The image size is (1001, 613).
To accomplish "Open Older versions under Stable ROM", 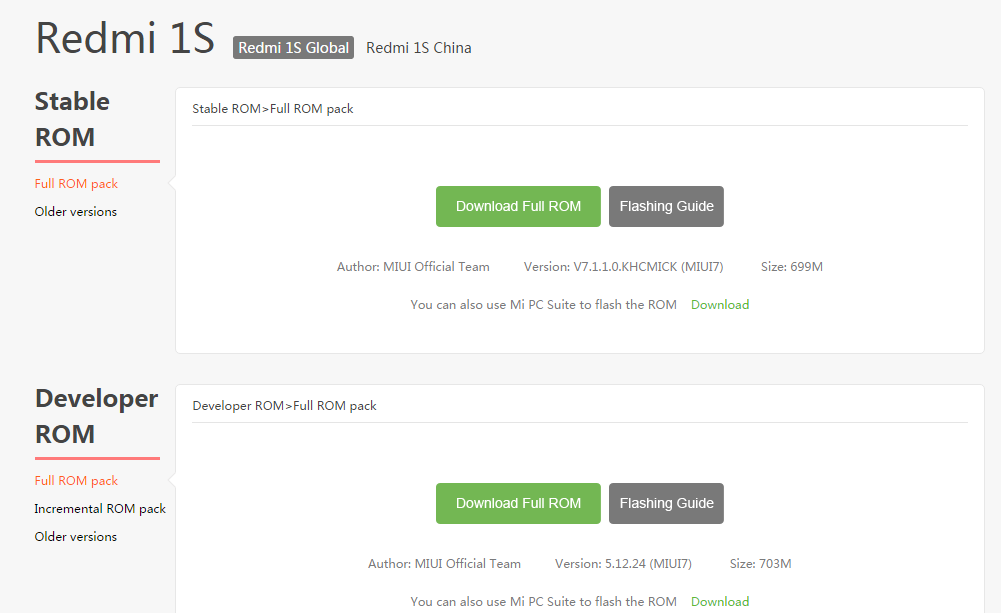I will (x=75, y=212).
